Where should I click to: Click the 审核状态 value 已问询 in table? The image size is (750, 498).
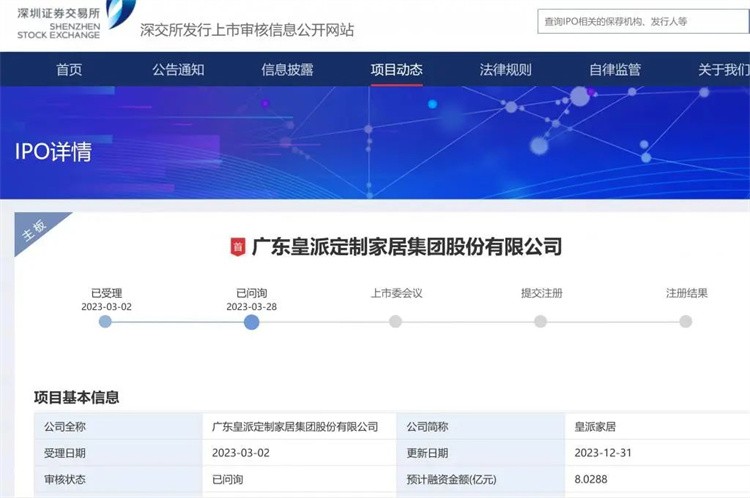pyautogui.click(x=228, y=479)
